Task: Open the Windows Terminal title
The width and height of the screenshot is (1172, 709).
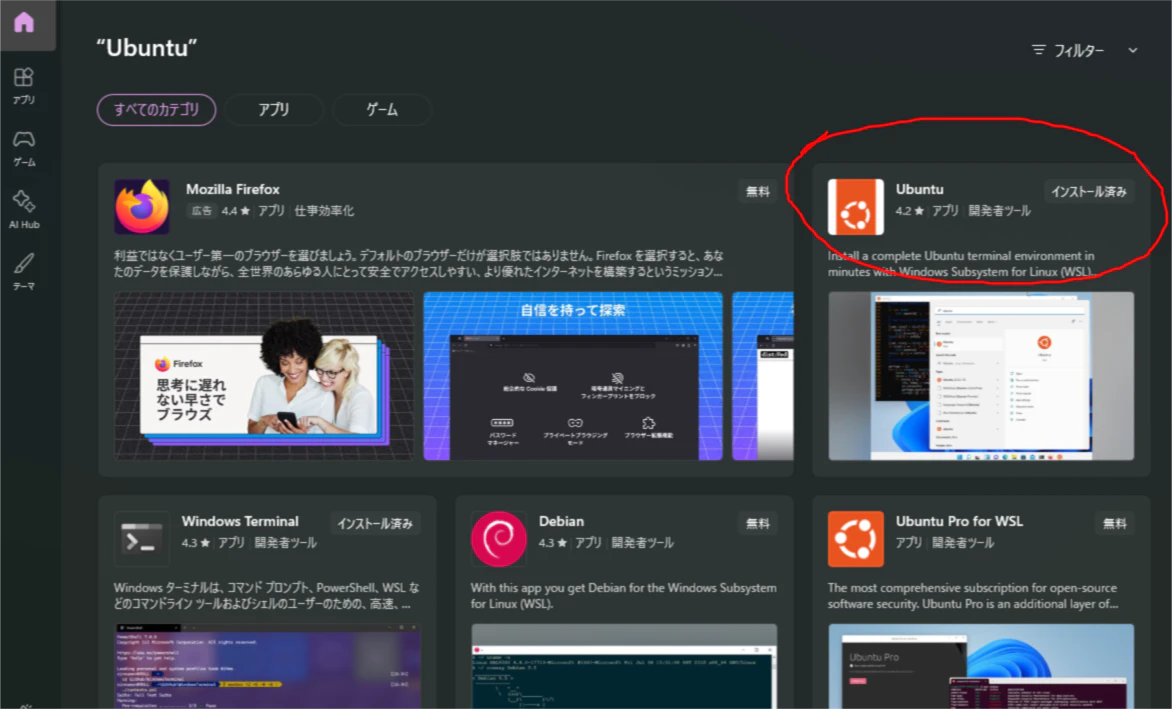Action: coord(240,521)
